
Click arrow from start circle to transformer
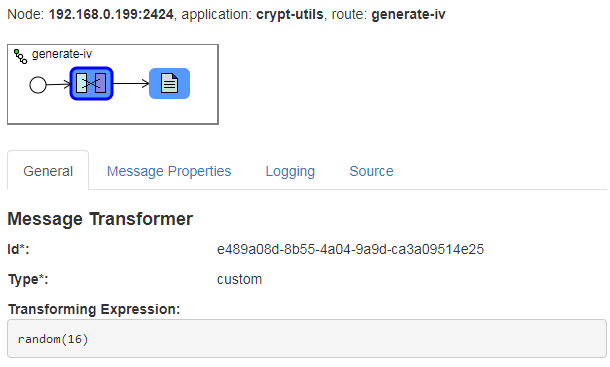click(58, 84)
